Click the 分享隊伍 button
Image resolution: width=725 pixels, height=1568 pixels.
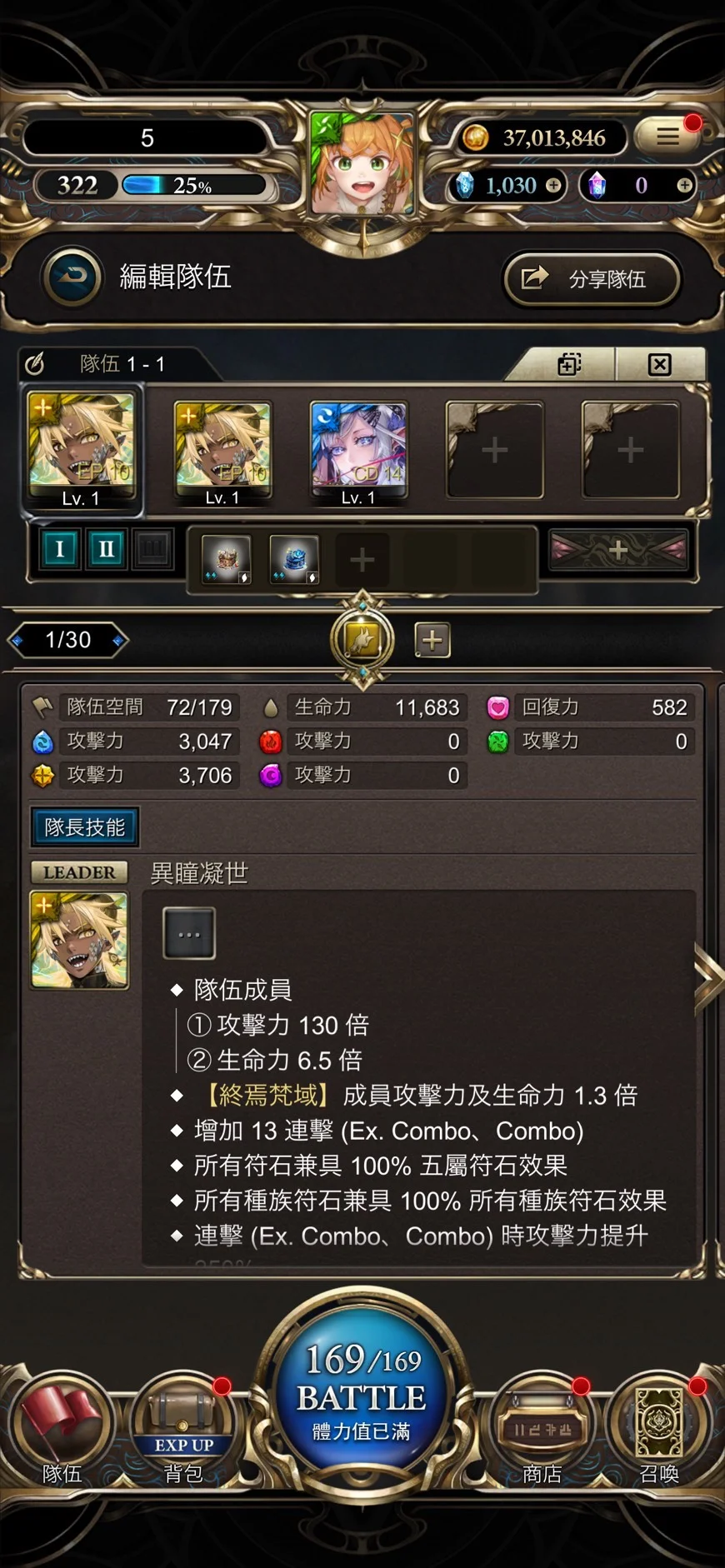tap(592, 278)
